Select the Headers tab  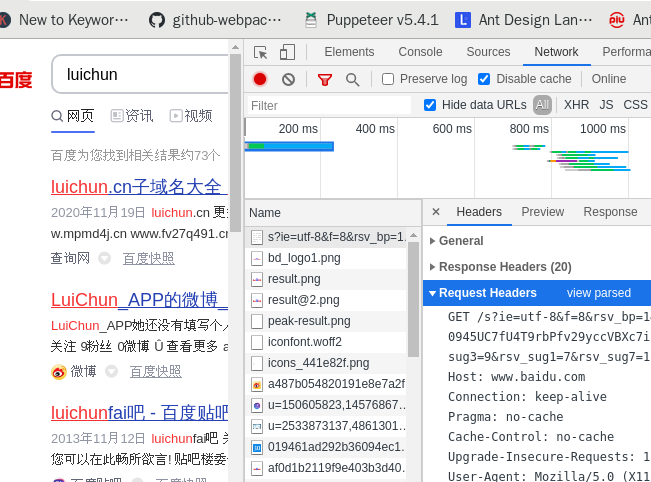(479, 212)
